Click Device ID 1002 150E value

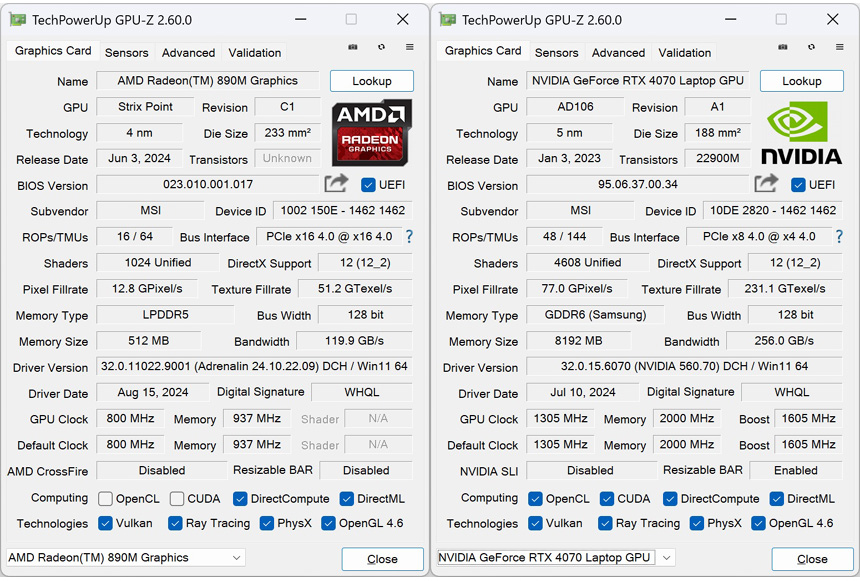pyautogui.click(x=343, y=211)
